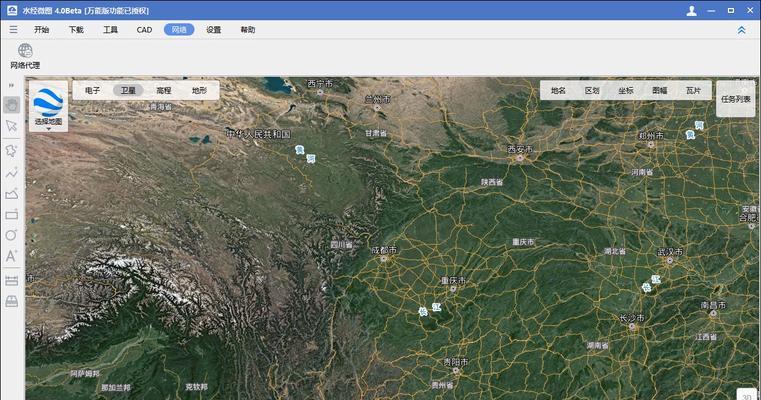Open the 任务列表 task list
The image size is (761, 400).
[x=736, y=99]
